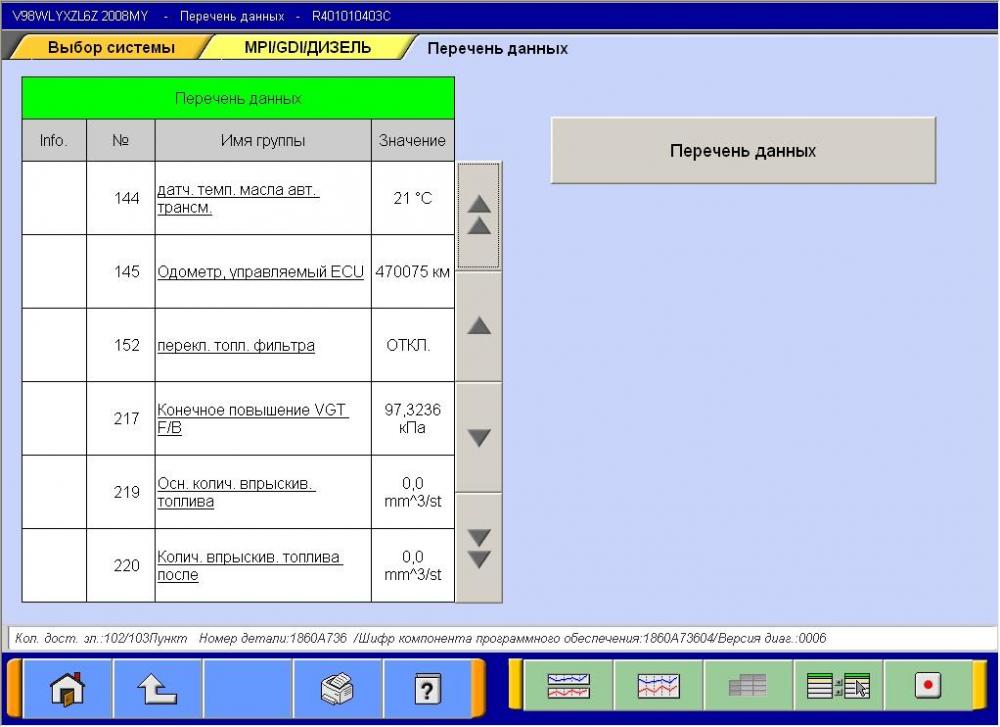Move list down with single down arrow

click(479, 437)
